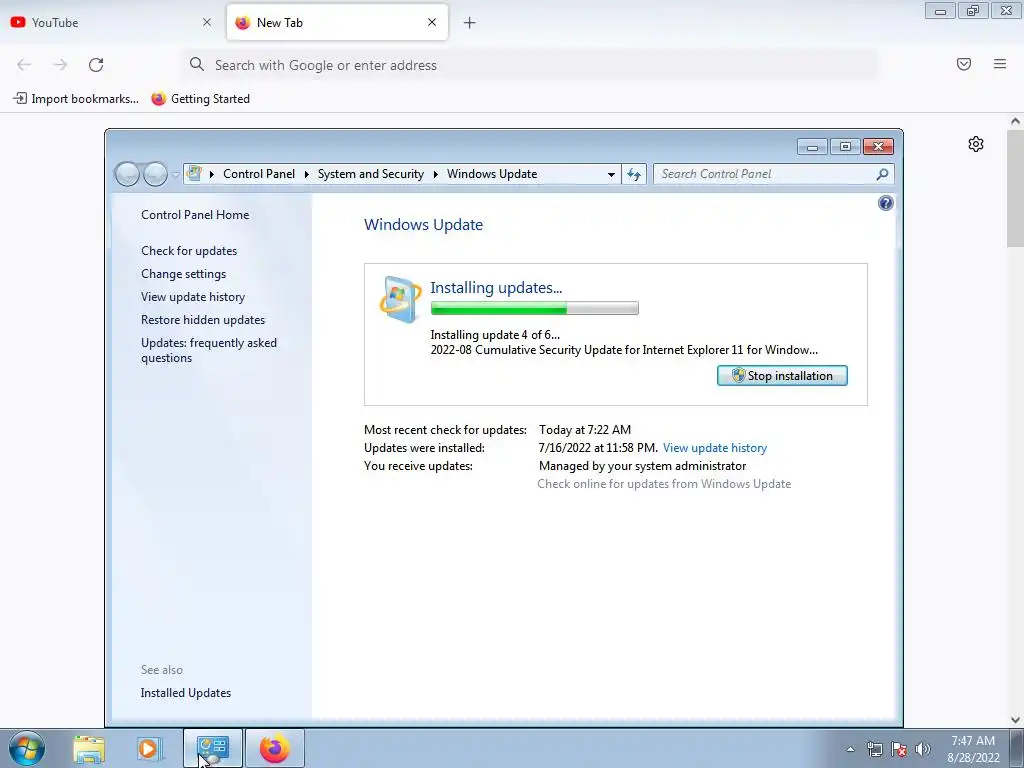The height and width of the screenshot is (768, 1024).
Task: Click the Windows Update heading
Action: click(x=423, y=225)
